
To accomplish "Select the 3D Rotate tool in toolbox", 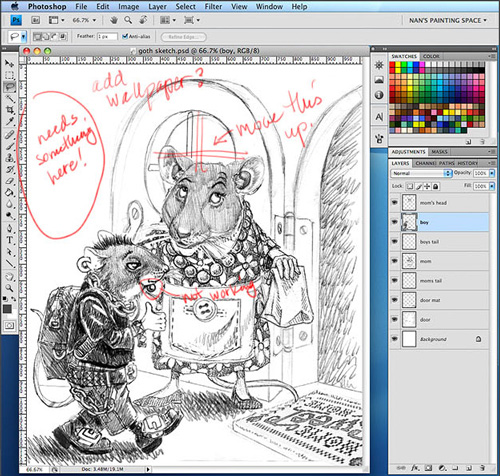I will click(x=10, y=277).
